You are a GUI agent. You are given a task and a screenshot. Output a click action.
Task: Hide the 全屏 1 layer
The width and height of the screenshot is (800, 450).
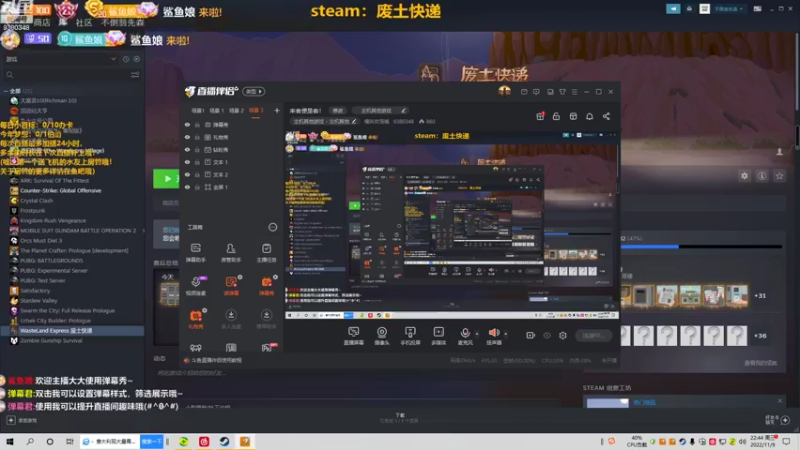tap(187, 187)
